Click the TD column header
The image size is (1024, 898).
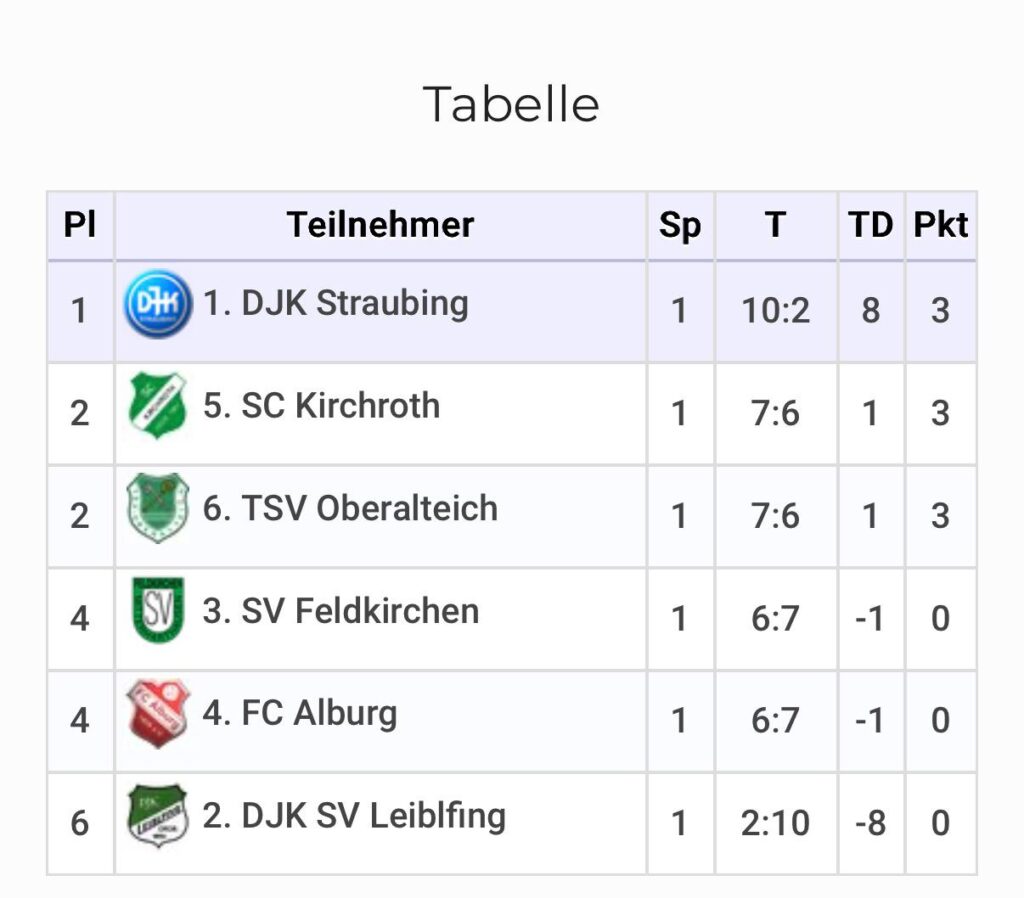tap(870, 225)
